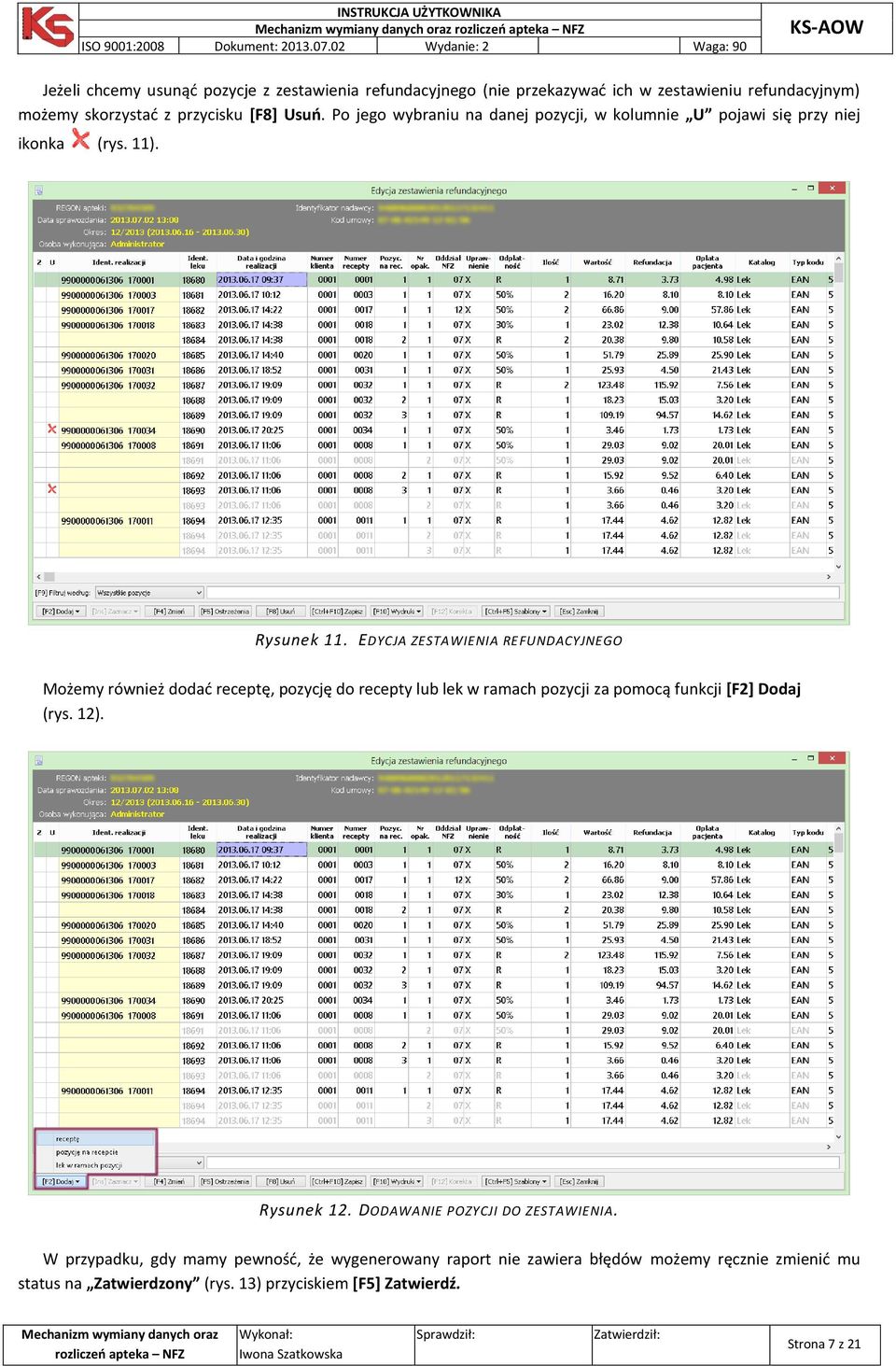Click the 'Ident. realizacji' column header in Rysunek 11

[119, 262]
